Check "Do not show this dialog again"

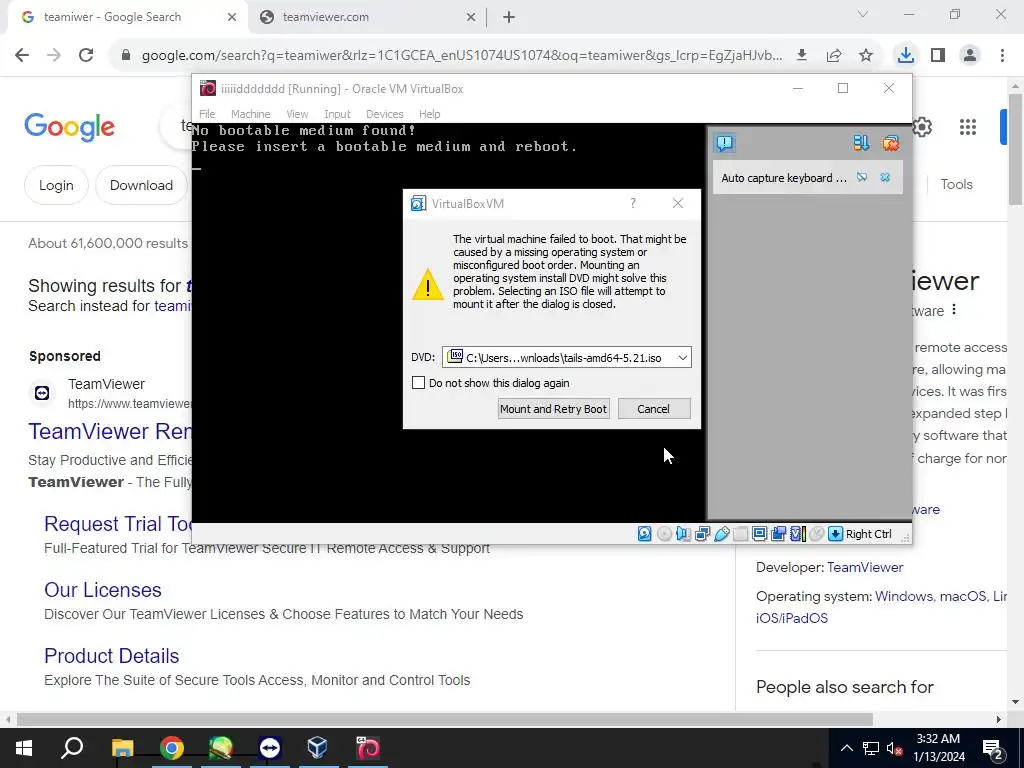419,383
